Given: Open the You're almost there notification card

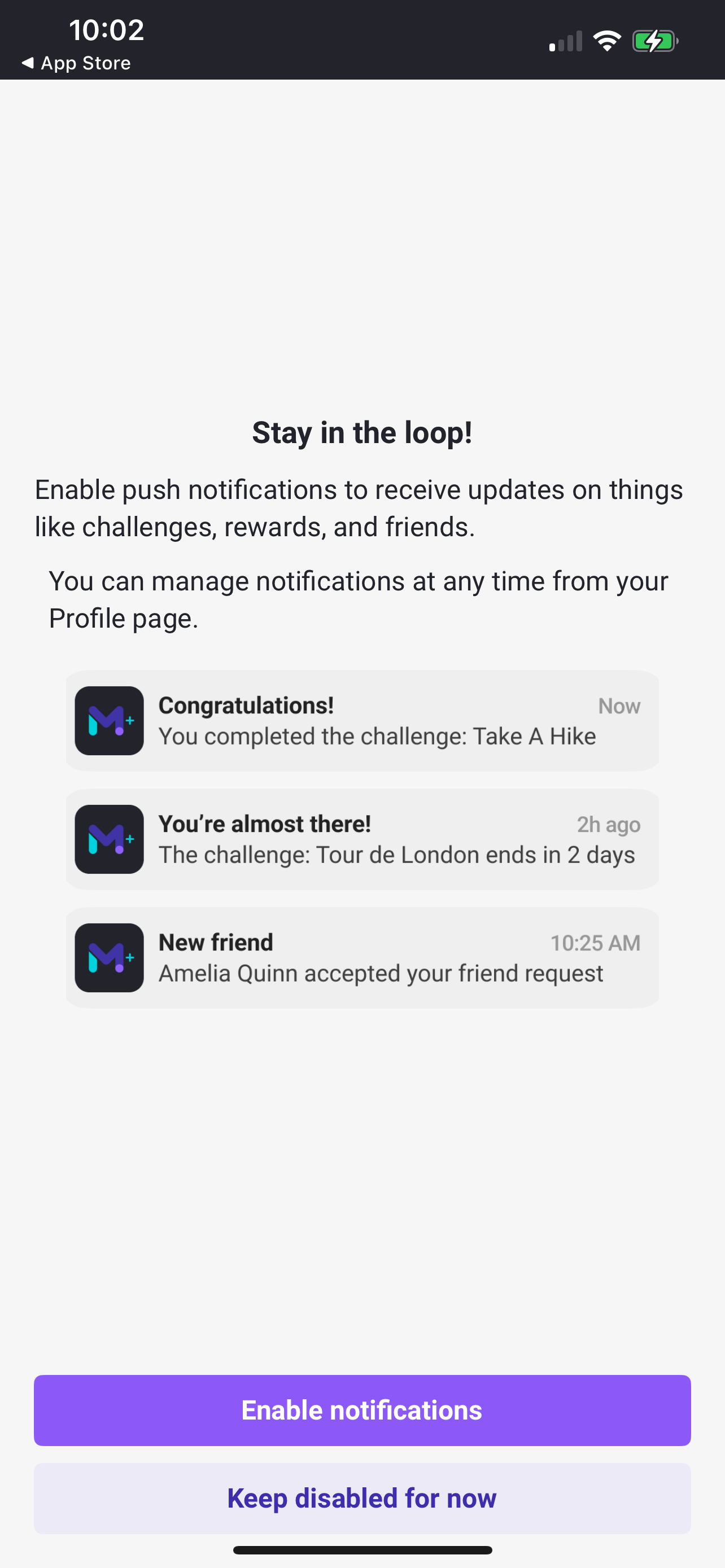Looking at the screenshot, I should 362,839.
